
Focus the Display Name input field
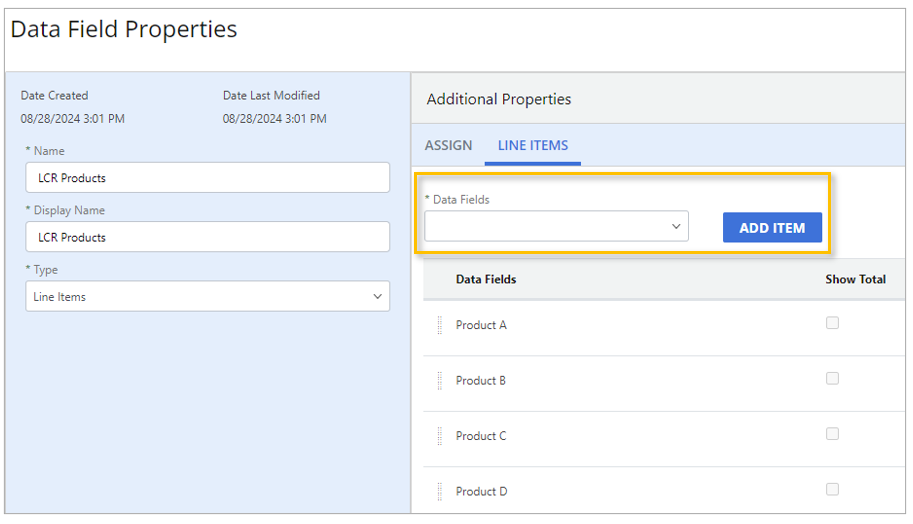coord(207,237)
